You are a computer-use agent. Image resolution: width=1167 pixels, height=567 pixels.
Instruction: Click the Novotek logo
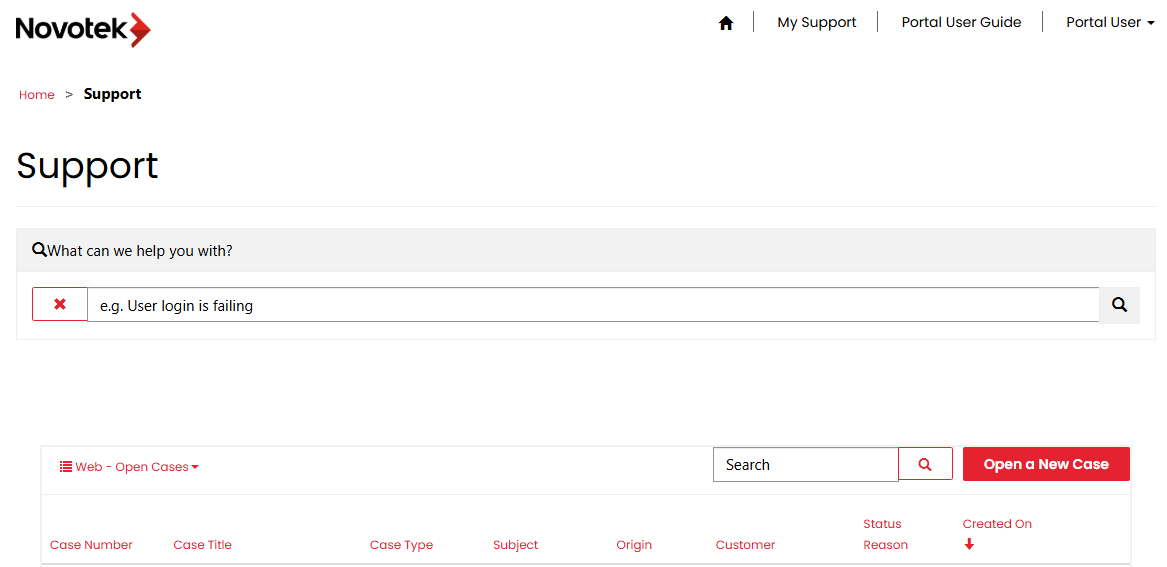click(83, 29)
